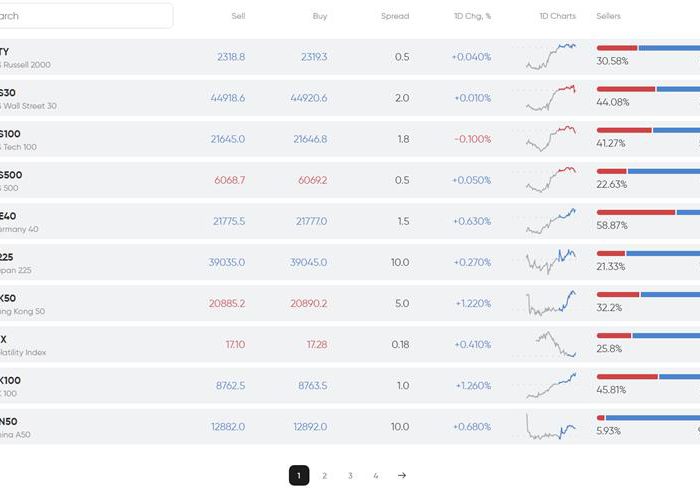Sort by Sell column header
The height and width of the screenshot is (489, 700).
coord(238,16)
